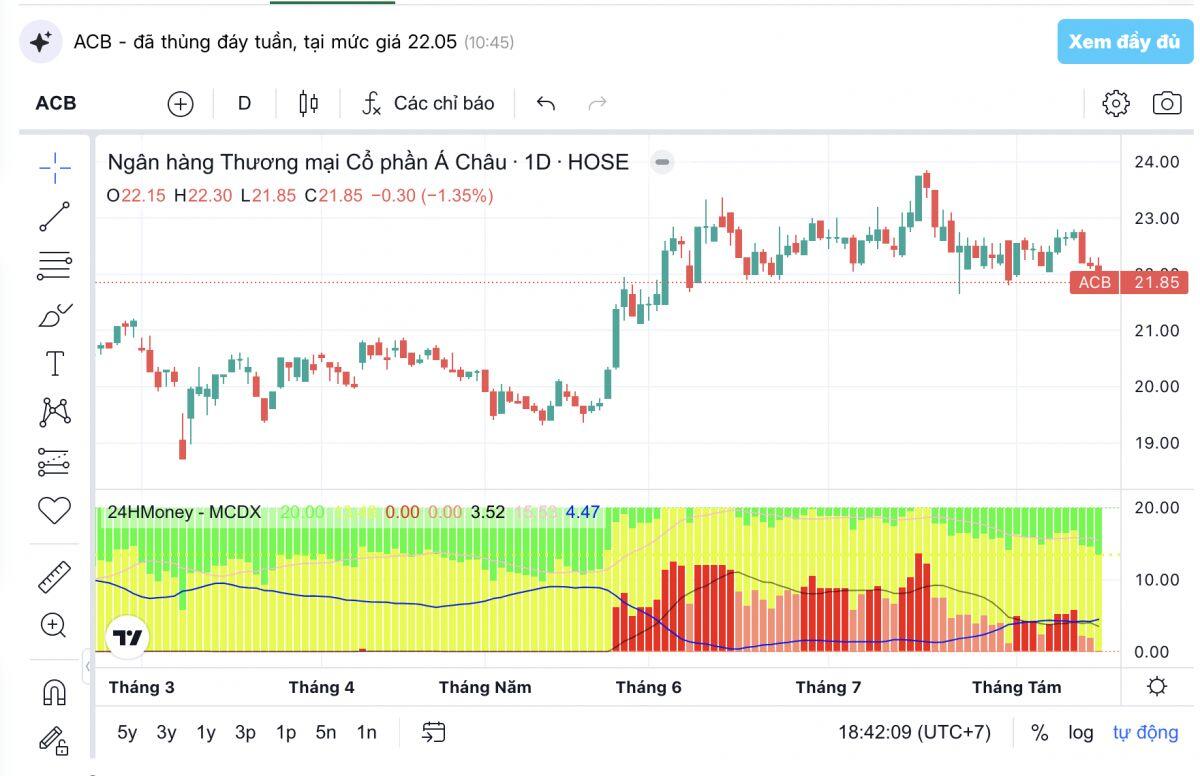
Task: Select the ruler measure tool
Action: pyautogui.click(x=55, y=577)
